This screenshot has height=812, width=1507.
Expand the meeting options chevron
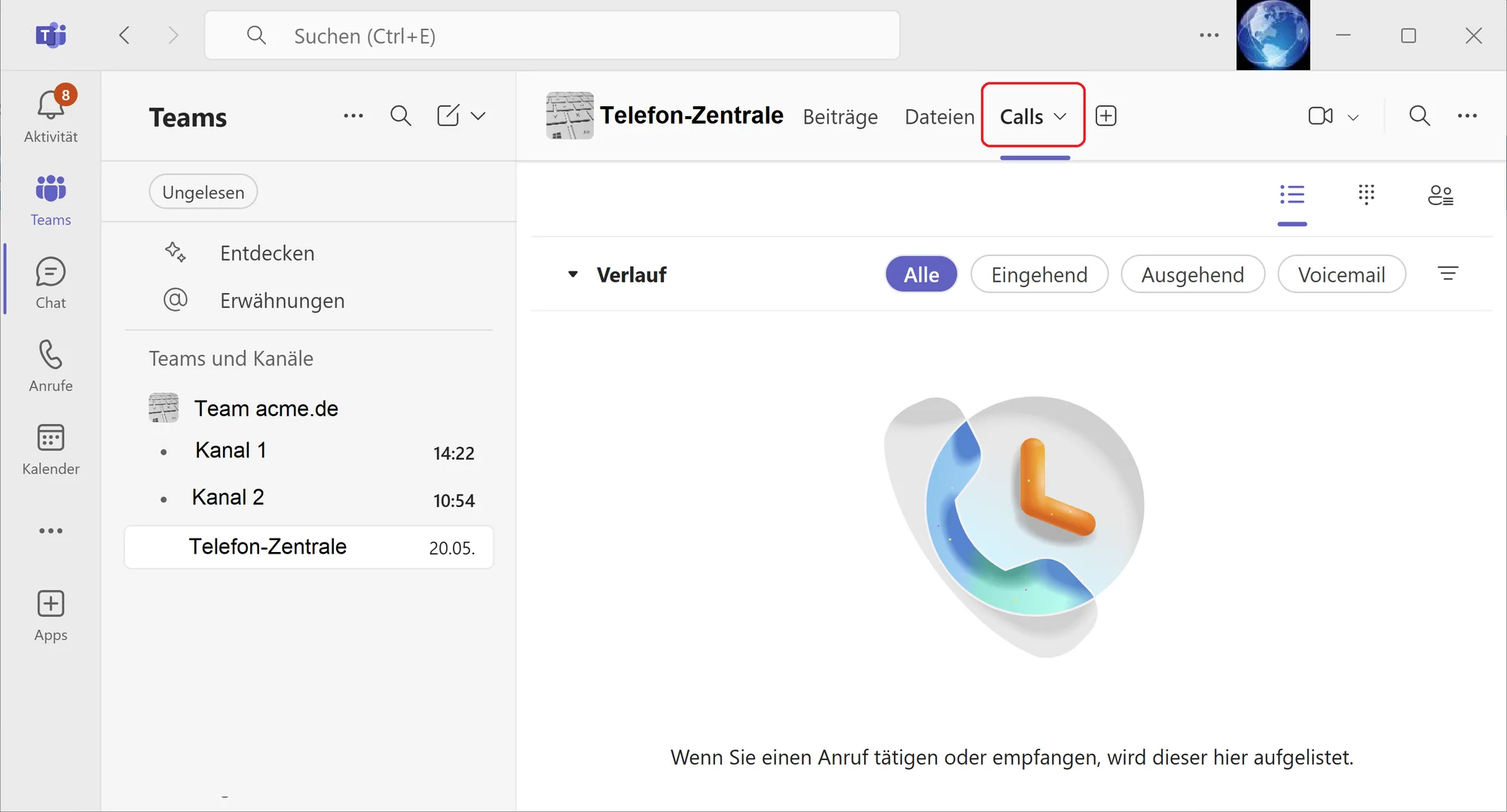pyautogui.click(x=1353, y=117)
